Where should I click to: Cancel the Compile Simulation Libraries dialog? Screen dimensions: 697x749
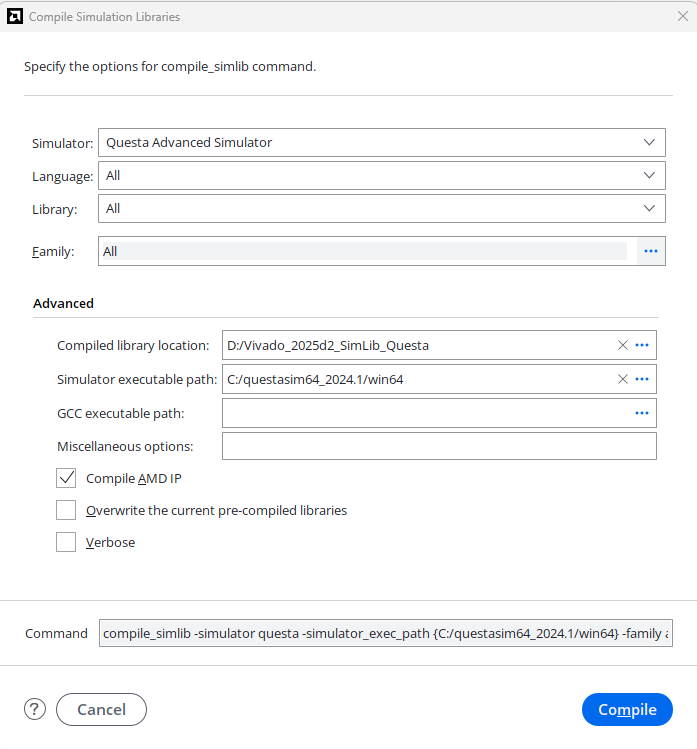[101, 709]
